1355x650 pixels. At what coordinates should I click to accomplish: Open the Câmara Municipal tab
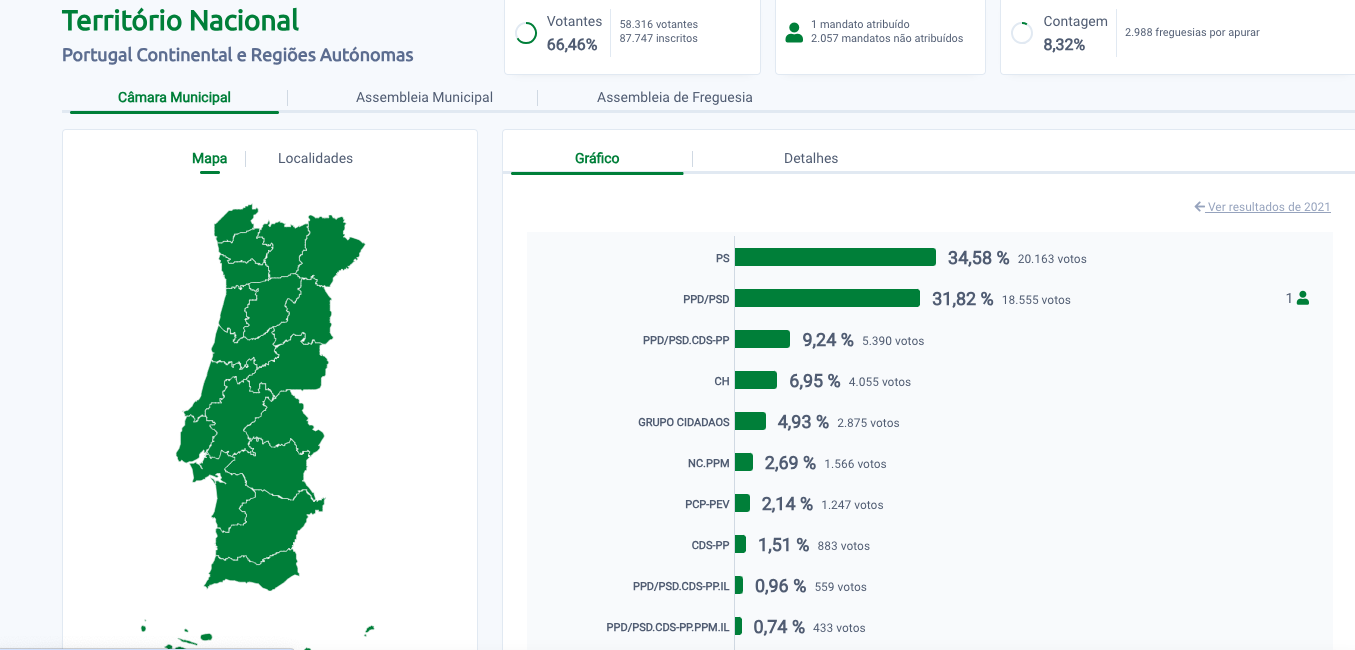coord(174,97)
